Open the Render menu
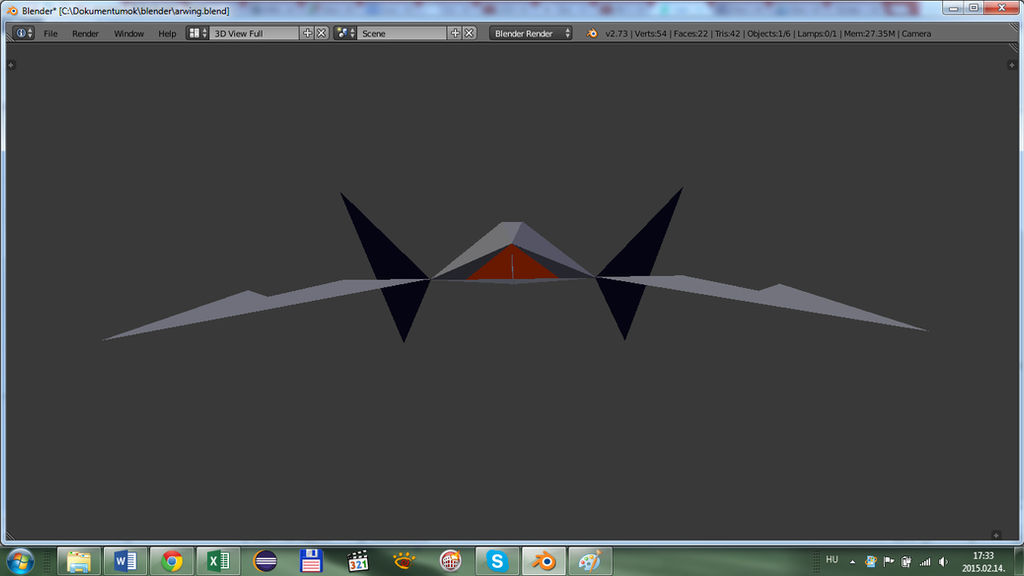This screenshot has height=576, width=1024. pos(85,33)
